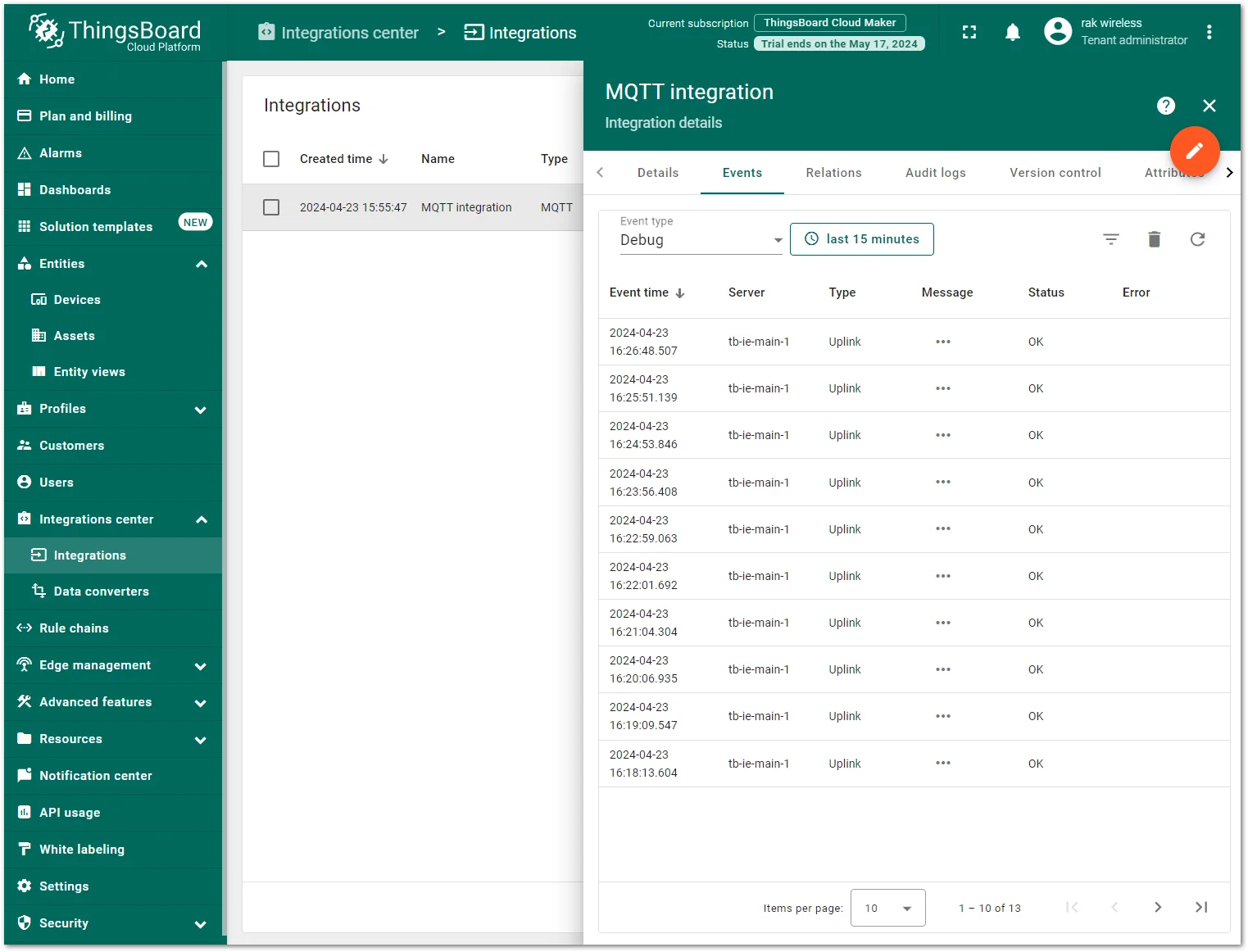Screen dimensions: 1248x952
Task: View message of the 16:24:53.846 event
Action: point(943,435)
